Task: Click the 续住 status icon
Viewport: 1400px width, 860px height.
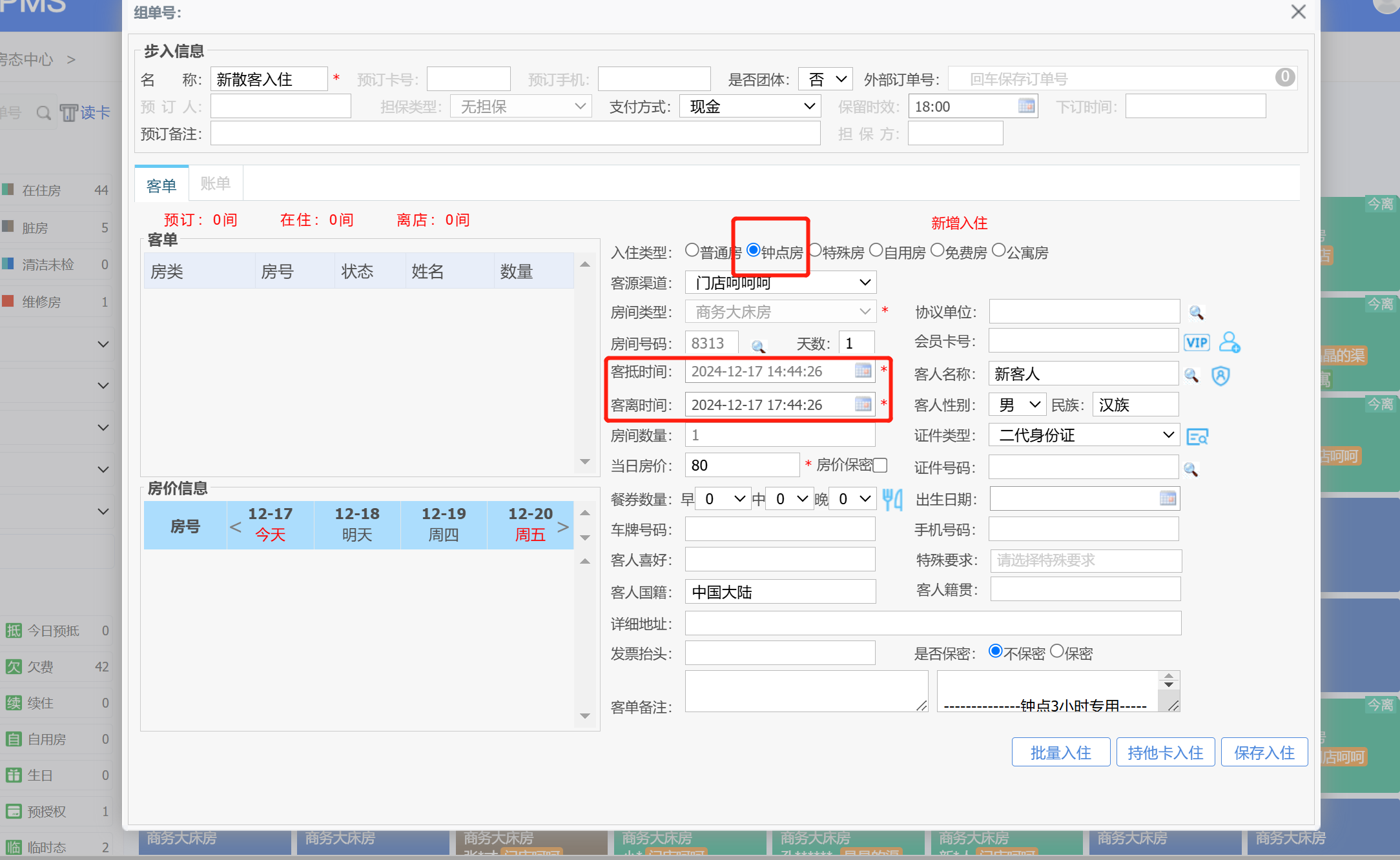Action: pyautogui.click(x=14, y=703)
